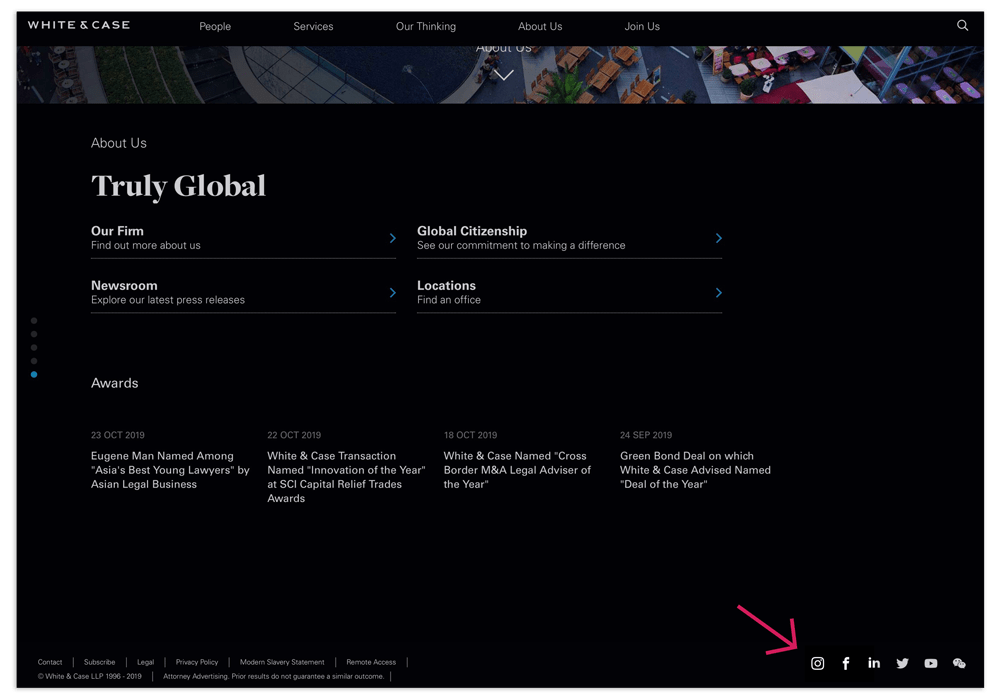Open the Services menu
This screenshot has height=699, width=1000.
(x=313, y=26)
